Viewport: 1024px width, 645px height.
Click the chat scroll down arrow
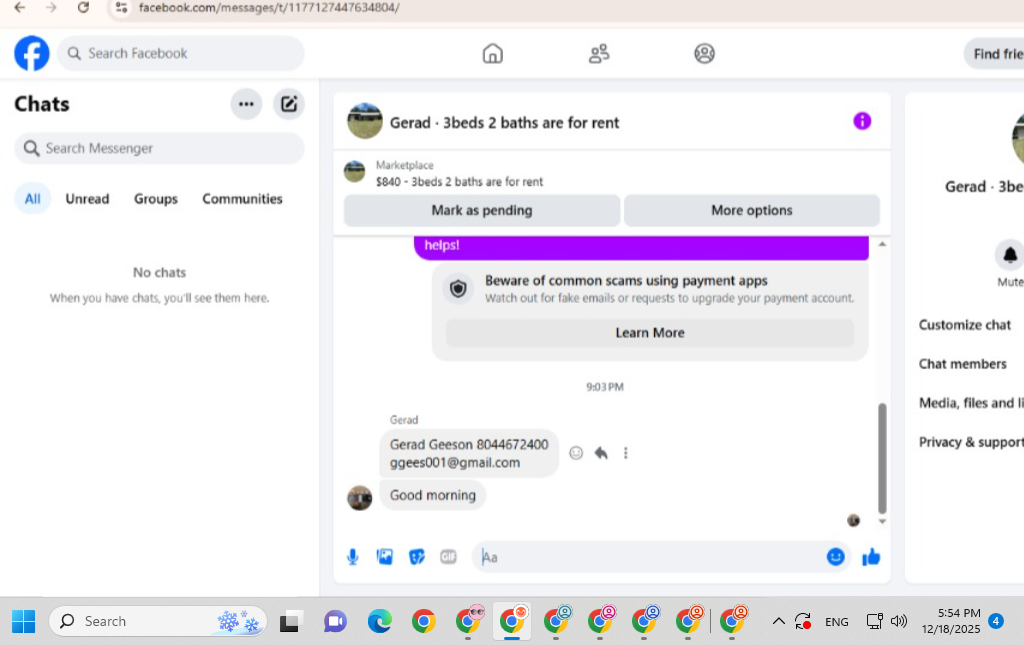point(882,521)
